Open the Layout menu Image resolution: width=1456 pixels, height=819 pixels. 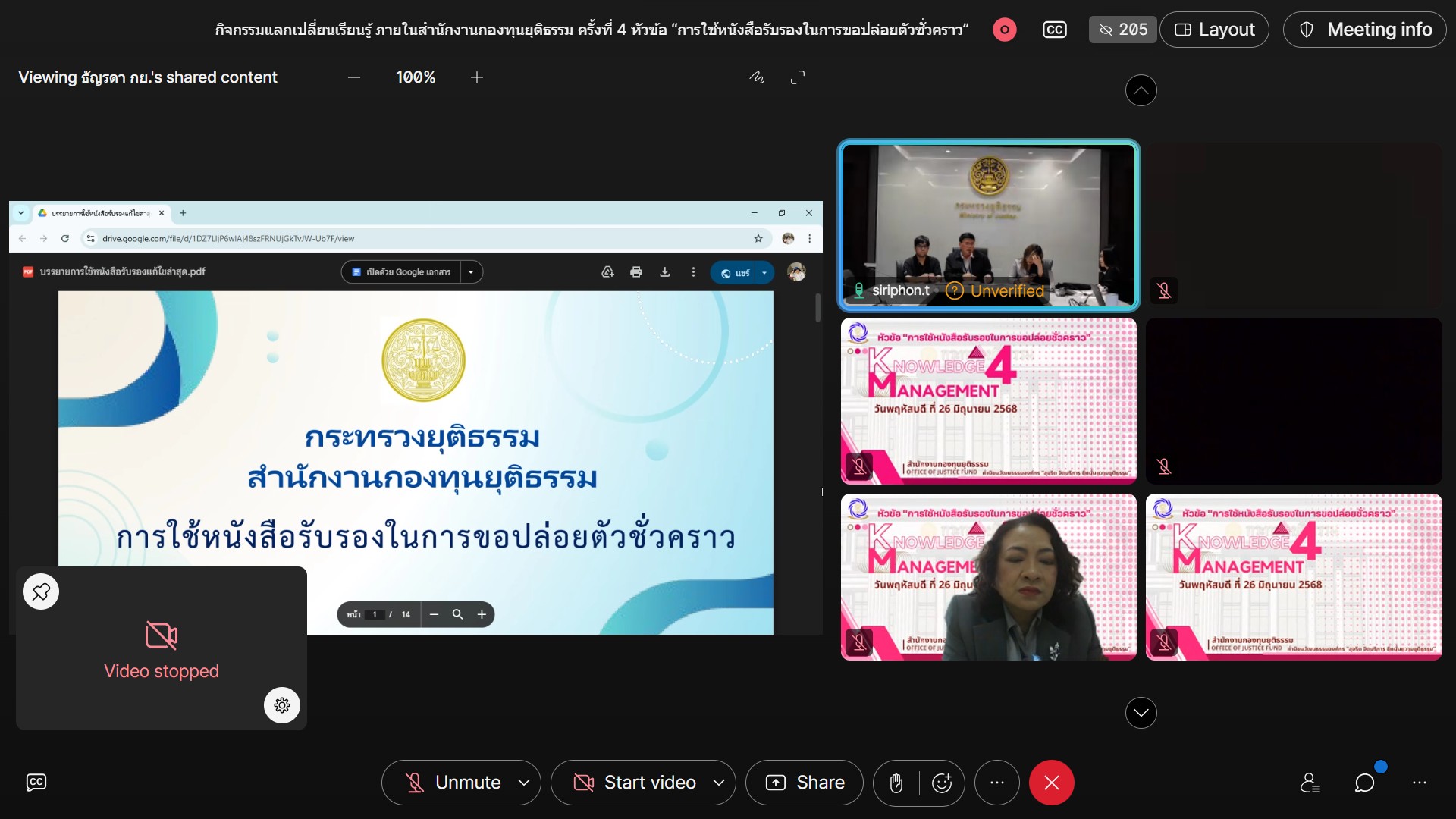coord(1214,30)
